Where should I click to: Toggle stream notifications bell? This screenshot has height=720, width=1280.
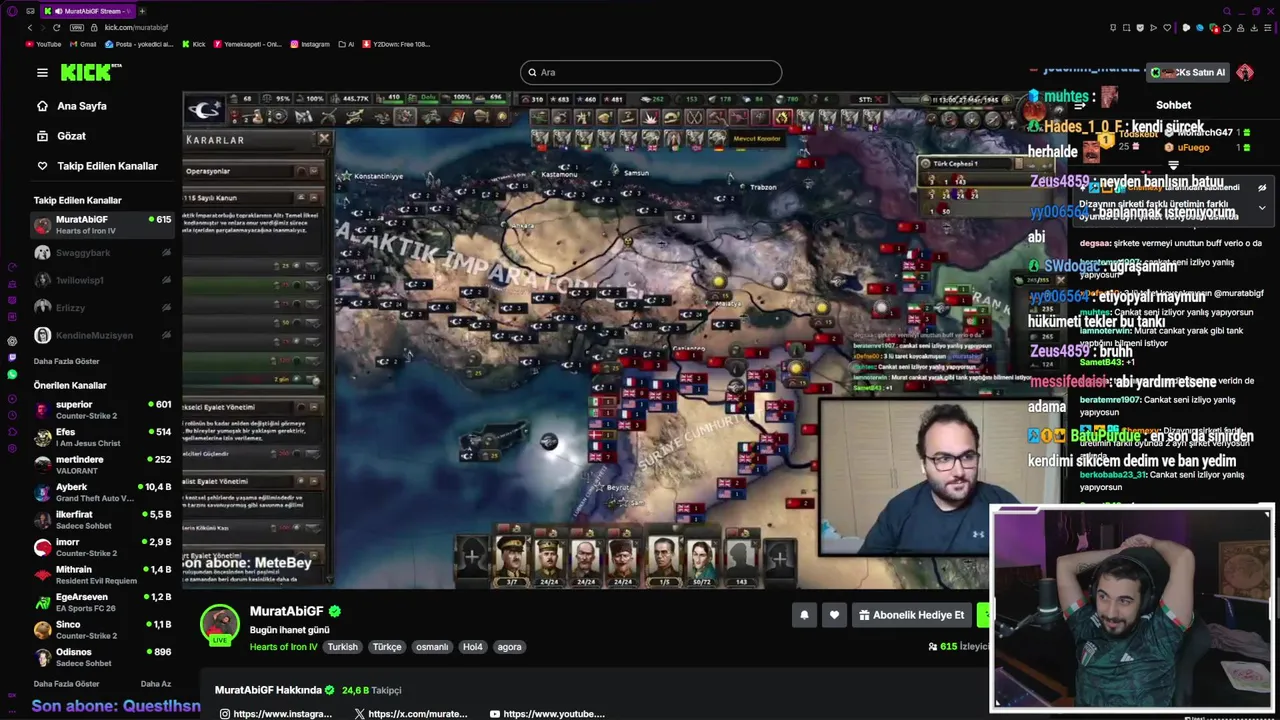[x=804, y=615]
